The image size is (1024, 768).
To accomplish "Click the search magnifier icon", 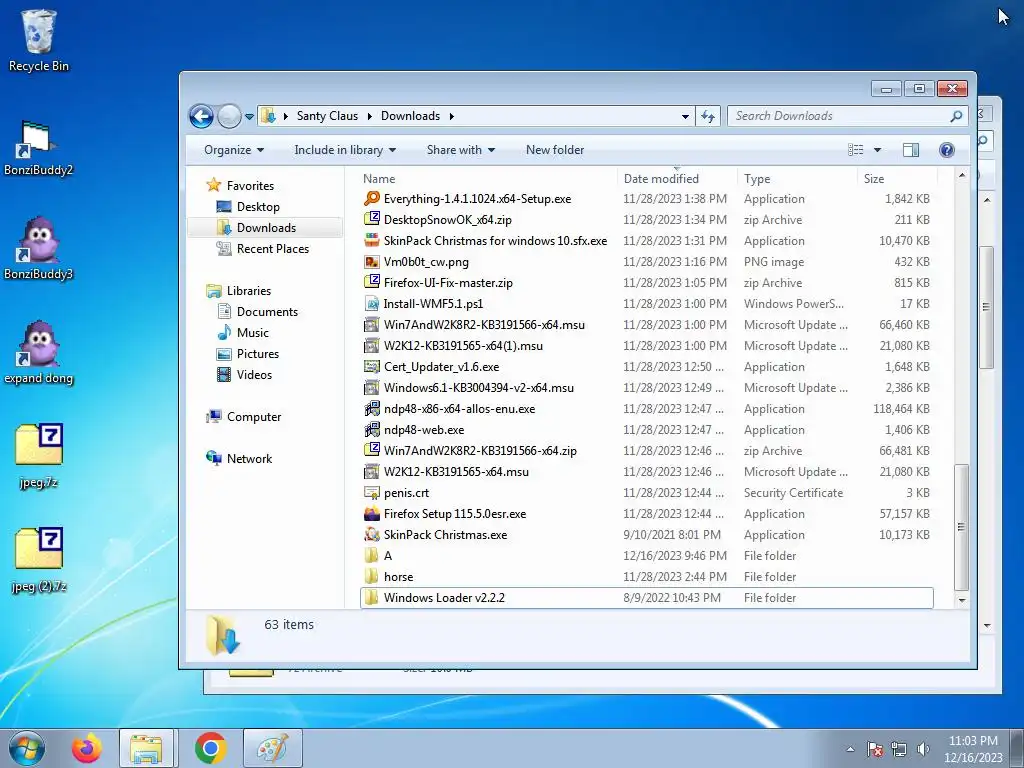I will point(956,116).
